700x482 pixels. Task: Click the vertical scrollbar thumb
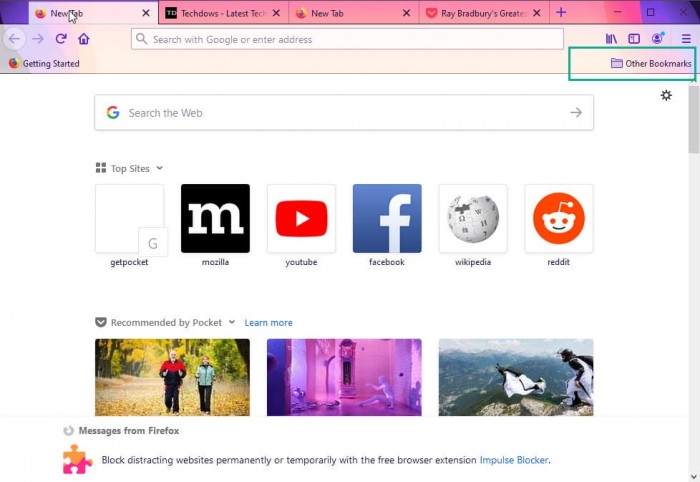pyautogui.click(x=694, y=120)
